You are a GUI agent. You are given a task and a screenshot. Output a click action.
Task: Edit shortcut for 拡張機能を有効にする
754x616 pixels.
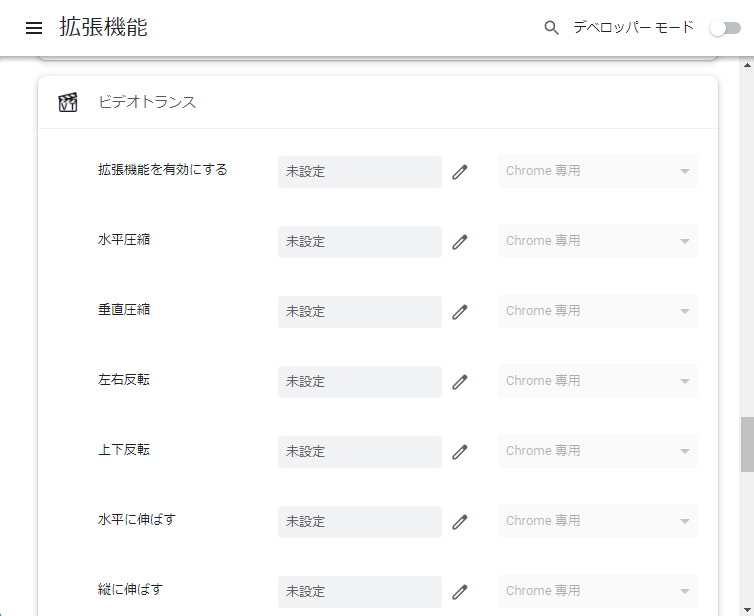point(460,172)
